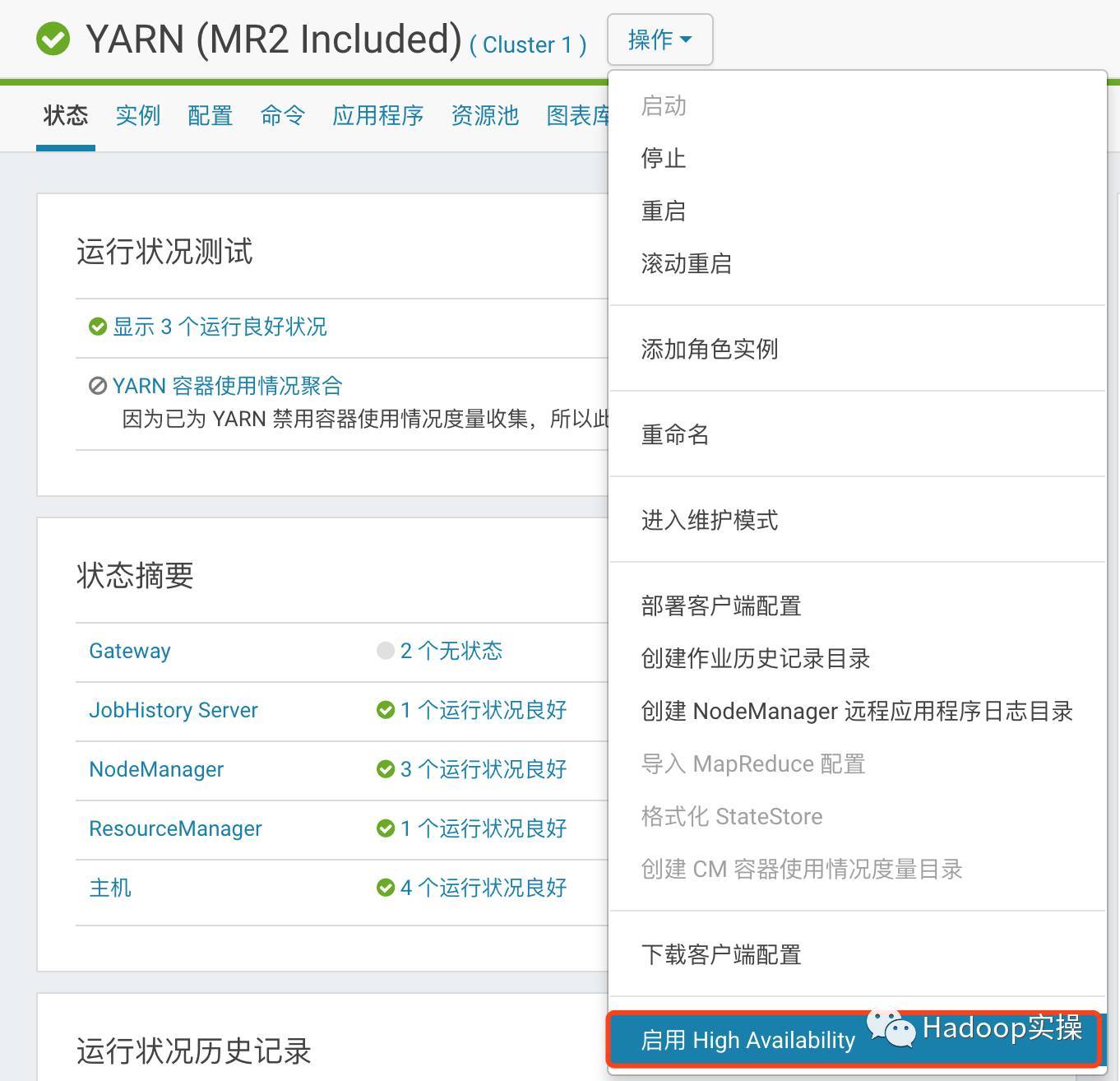Choose 滚动重启 from the menu

point(858,263)
